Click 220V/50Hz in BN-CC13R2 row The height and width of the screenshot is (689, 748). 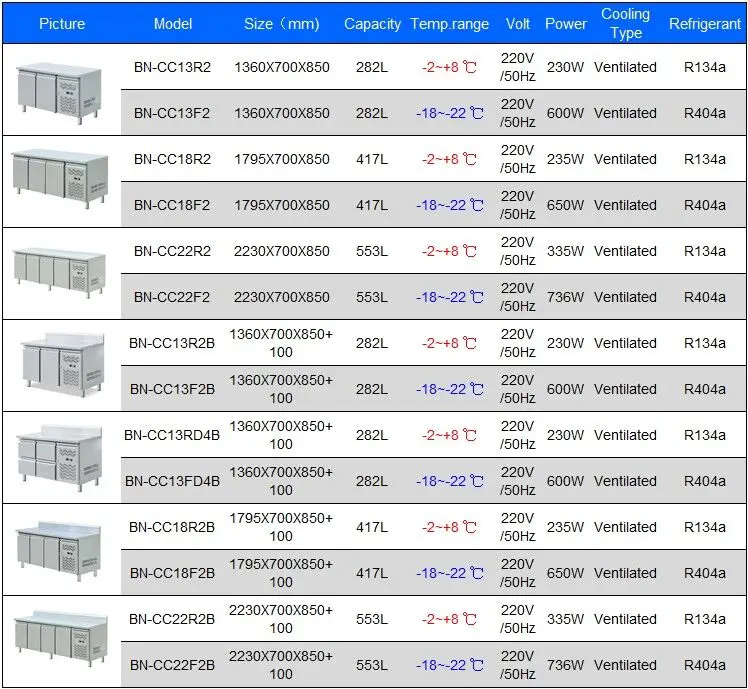point(518,67)
